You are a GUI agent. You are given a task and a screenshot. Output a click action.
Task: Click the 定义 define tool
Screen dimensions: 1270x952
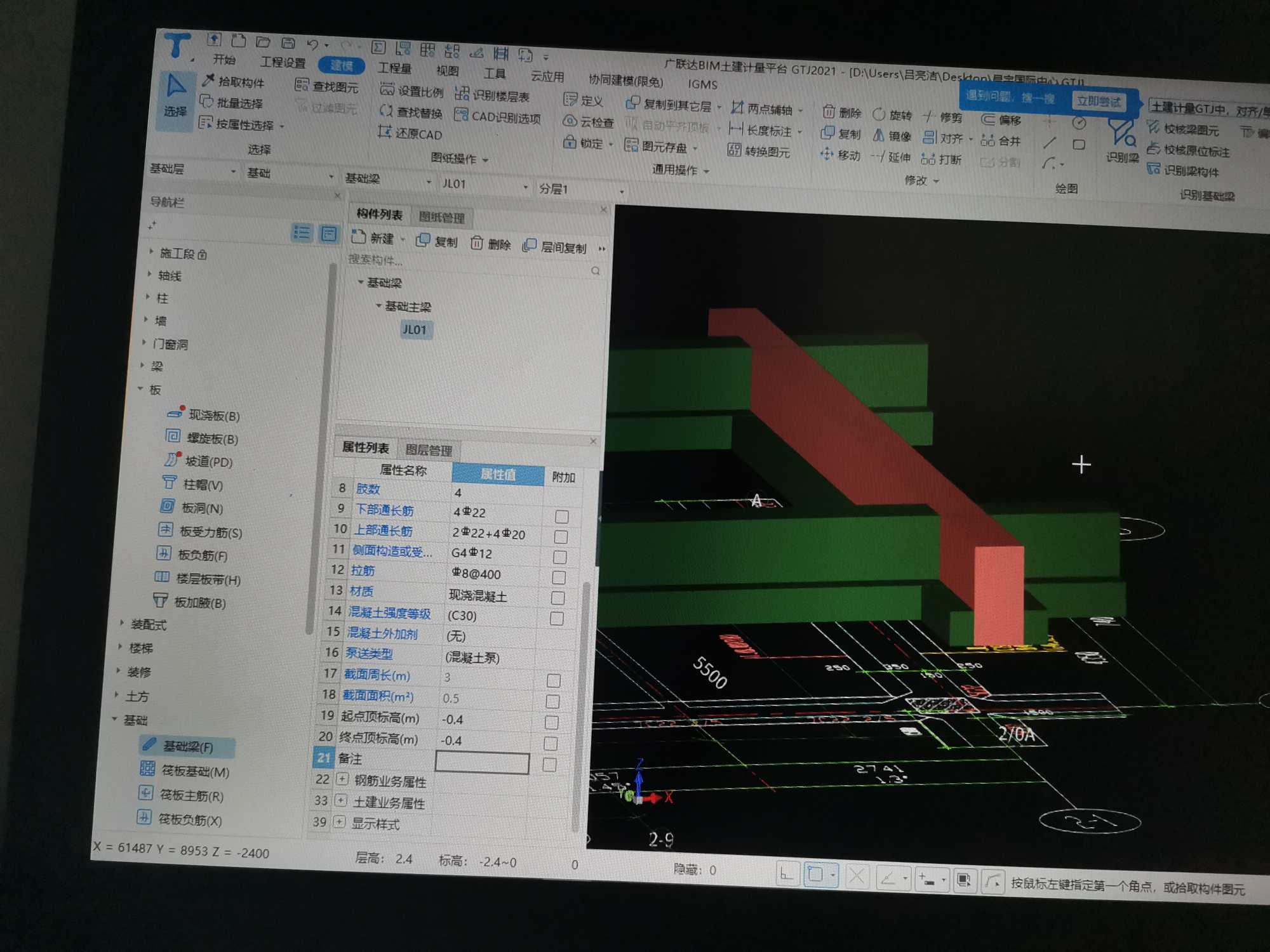tap(584, 100)
